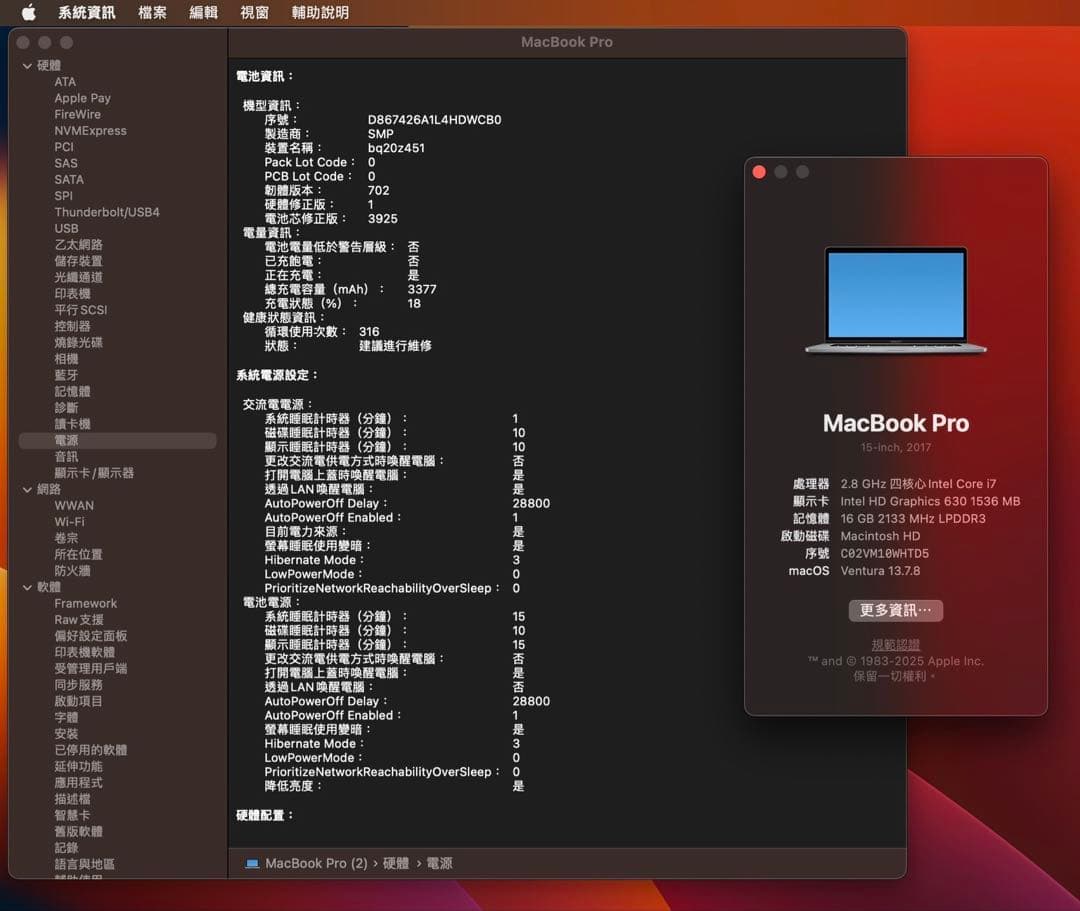
Task: Select 記憶體 in the sidebar
Action: 72,391
